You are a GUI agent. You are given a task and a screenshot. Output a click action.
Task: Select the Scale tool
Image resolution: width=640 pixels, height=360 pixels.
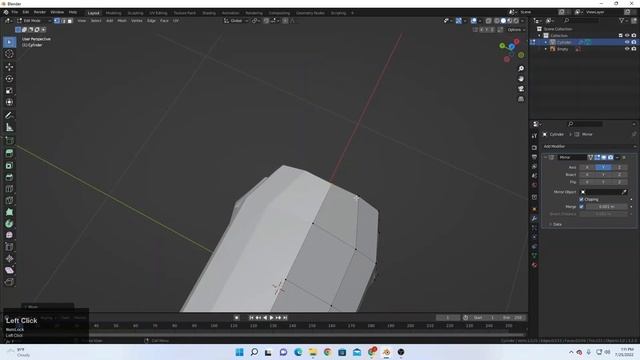pos(9,90)
